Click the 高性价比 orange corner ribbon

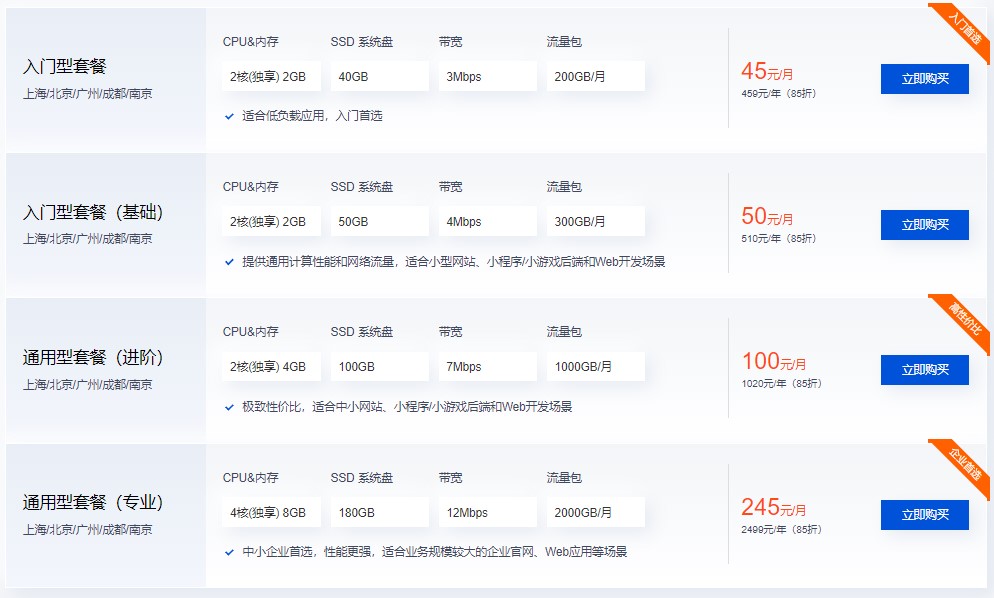[965, 319]
